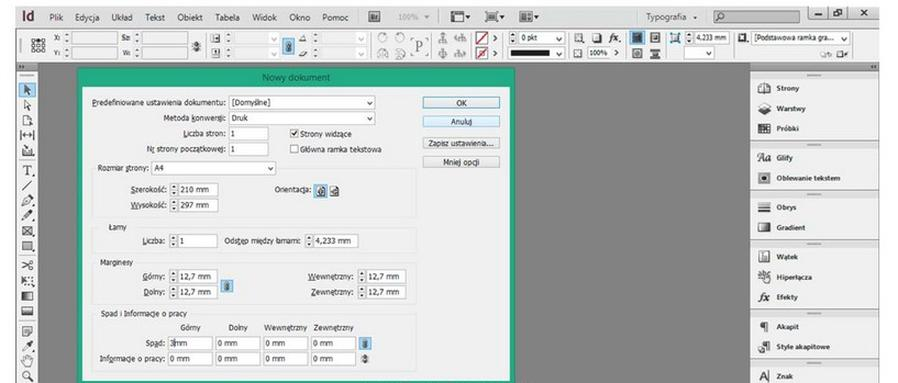Click the Górny margin input field
The width and height of the screenshot is (898, 383).
coord(198,277)
